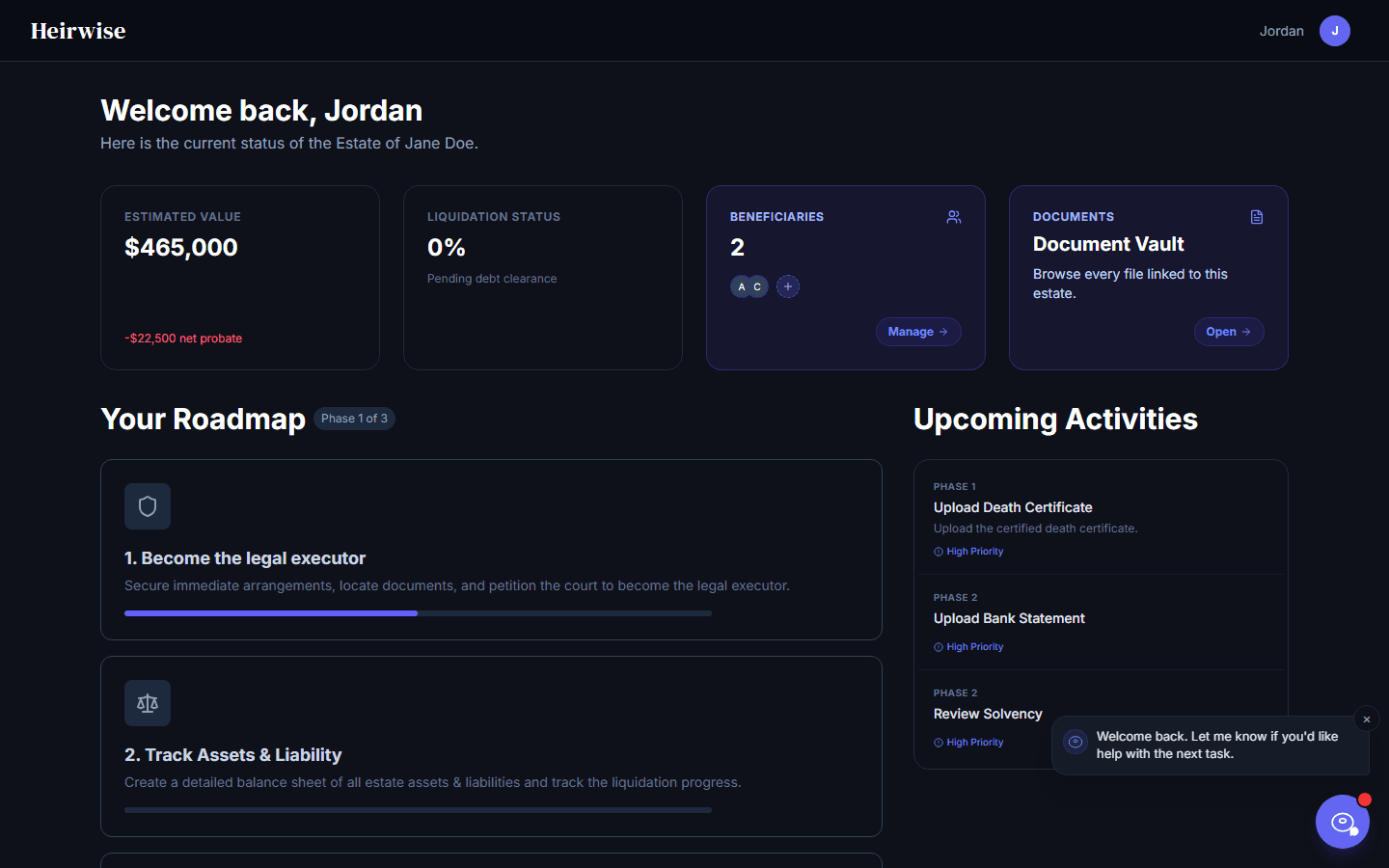1389x868 pixels.
Task: Open the assistant chat launcher button
Action: coord(1343,822)
